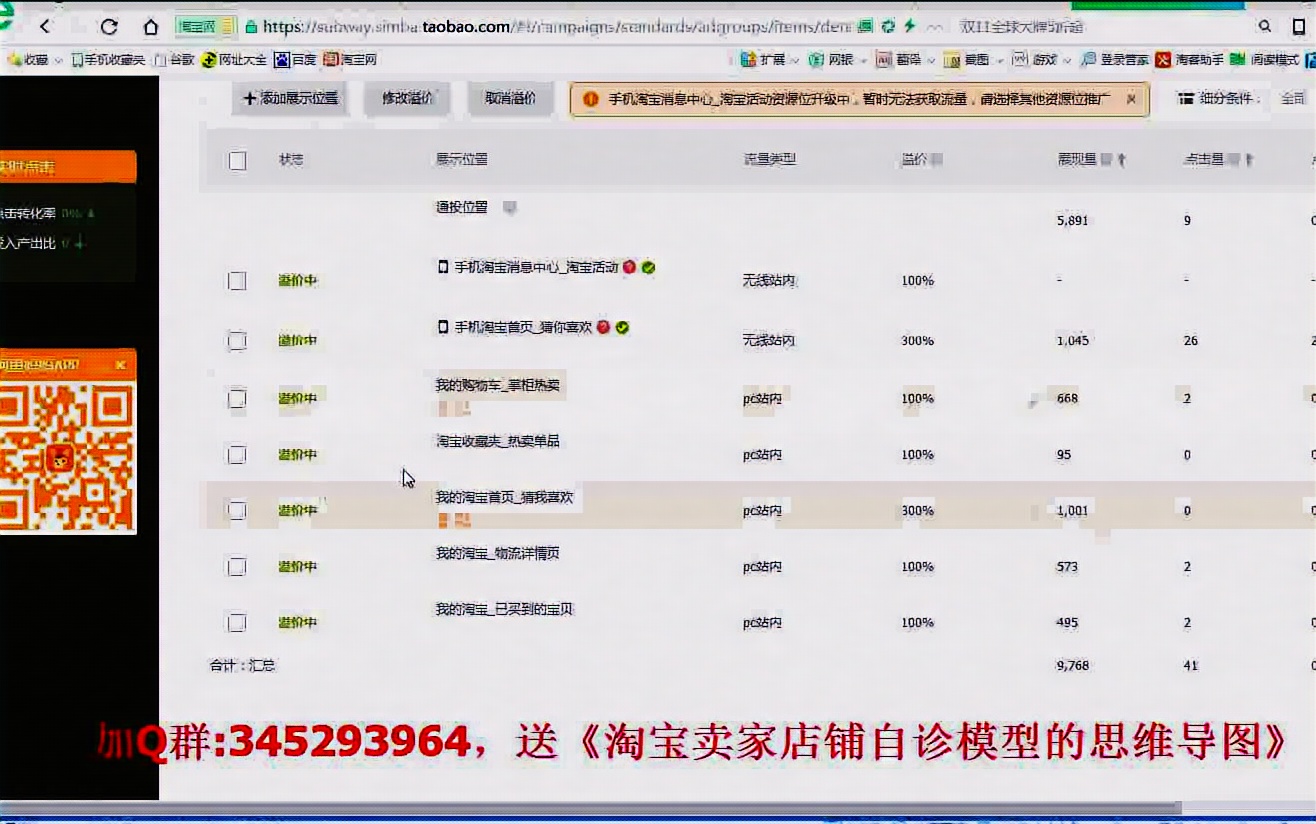Click the orange header tab in the left panel
This screenshot has width=1316, height=824.
67,167
